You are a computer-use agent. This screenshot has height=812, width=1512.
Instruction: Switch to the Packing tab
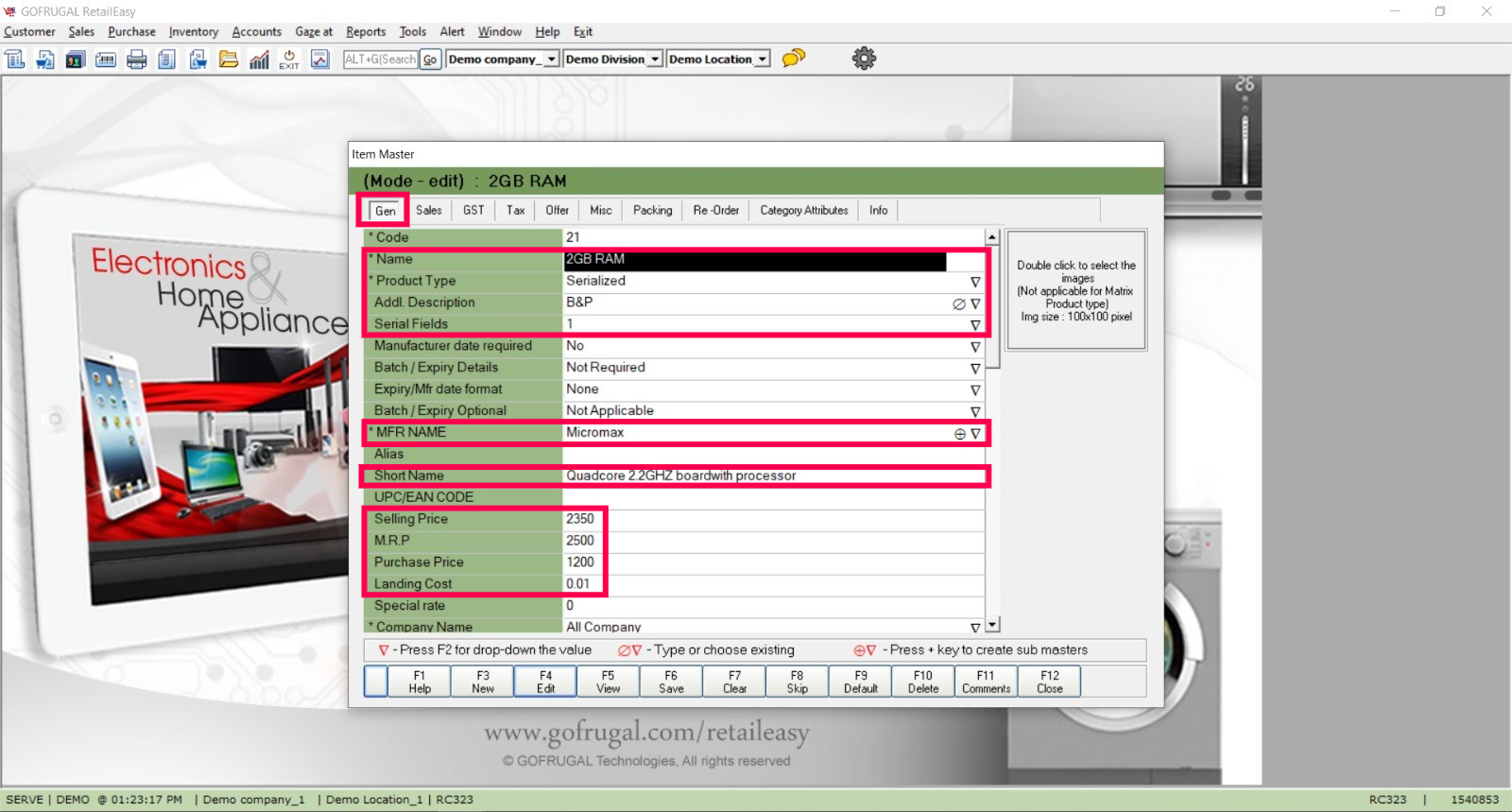click(653, 211)
